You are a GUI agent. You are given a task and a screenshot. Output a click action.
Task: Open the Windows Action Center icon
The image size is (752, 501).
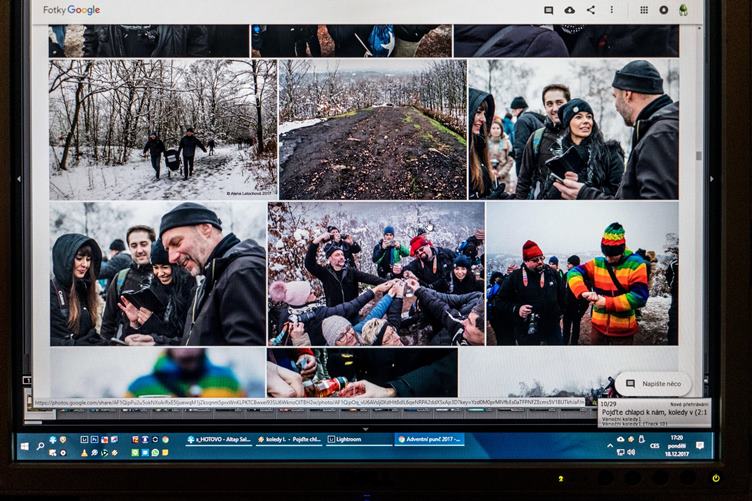(700, 446)
